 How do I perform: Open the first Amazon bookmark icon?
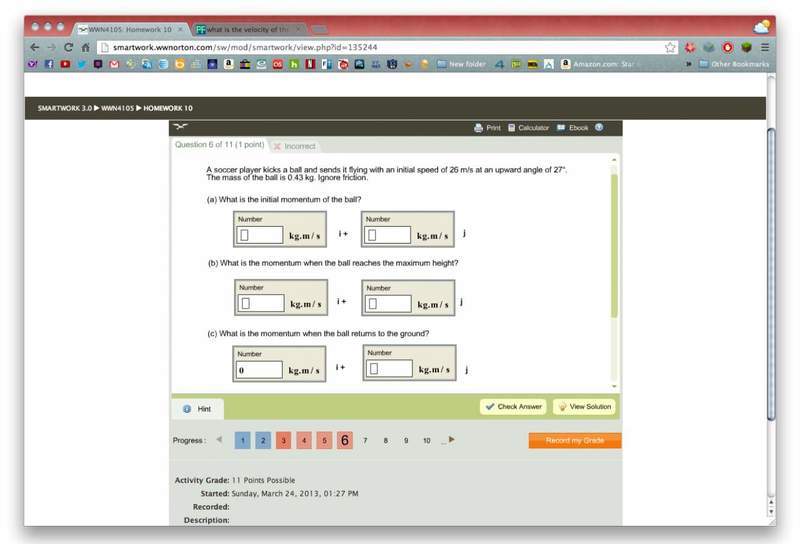tap(229, 64)
